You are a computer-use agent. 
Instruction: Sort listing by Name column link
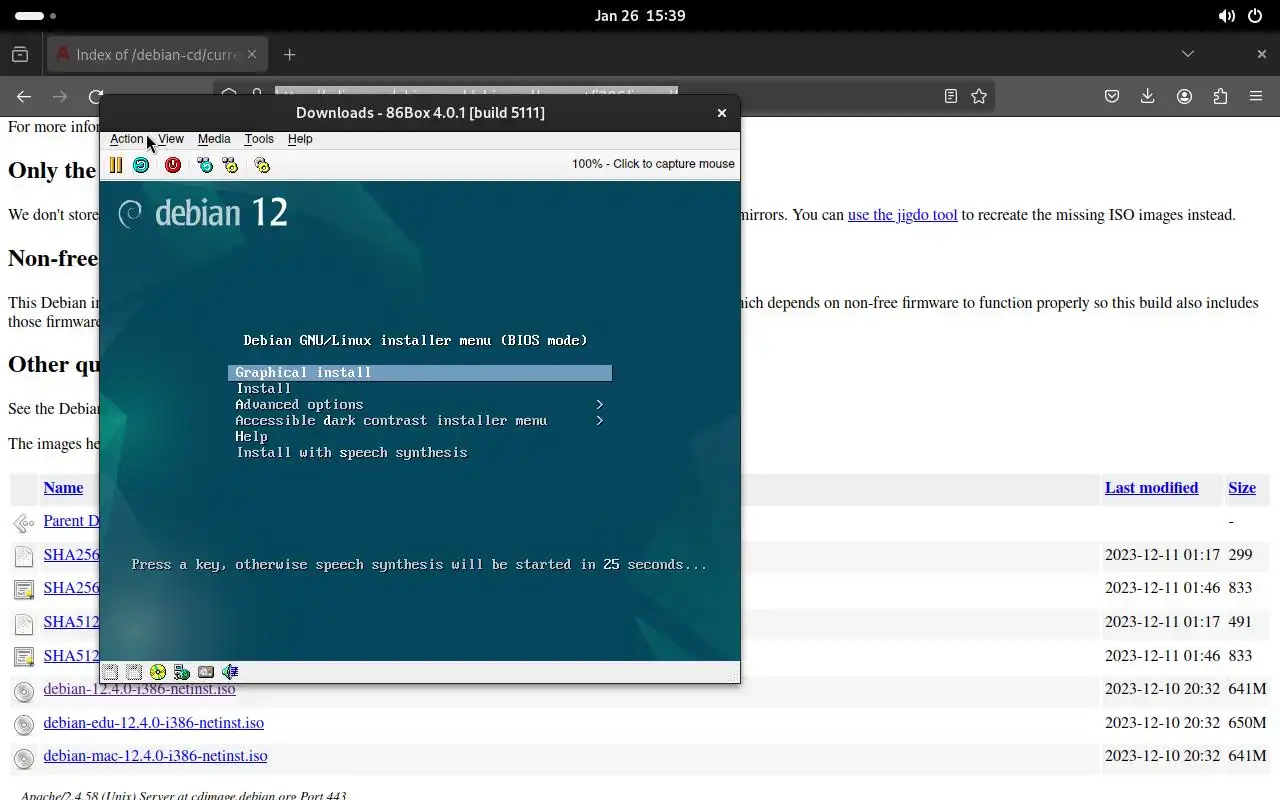pyautogui.click(x=63, y=488)
